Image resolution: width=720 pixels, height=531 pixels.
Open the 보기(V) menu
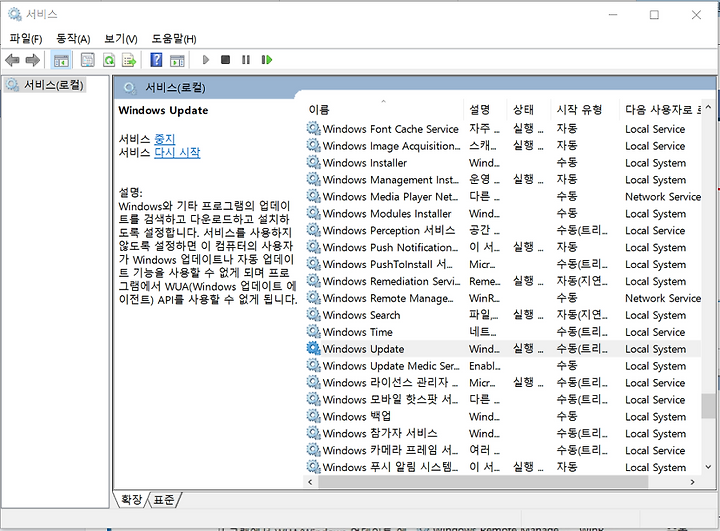click(121, 39)
